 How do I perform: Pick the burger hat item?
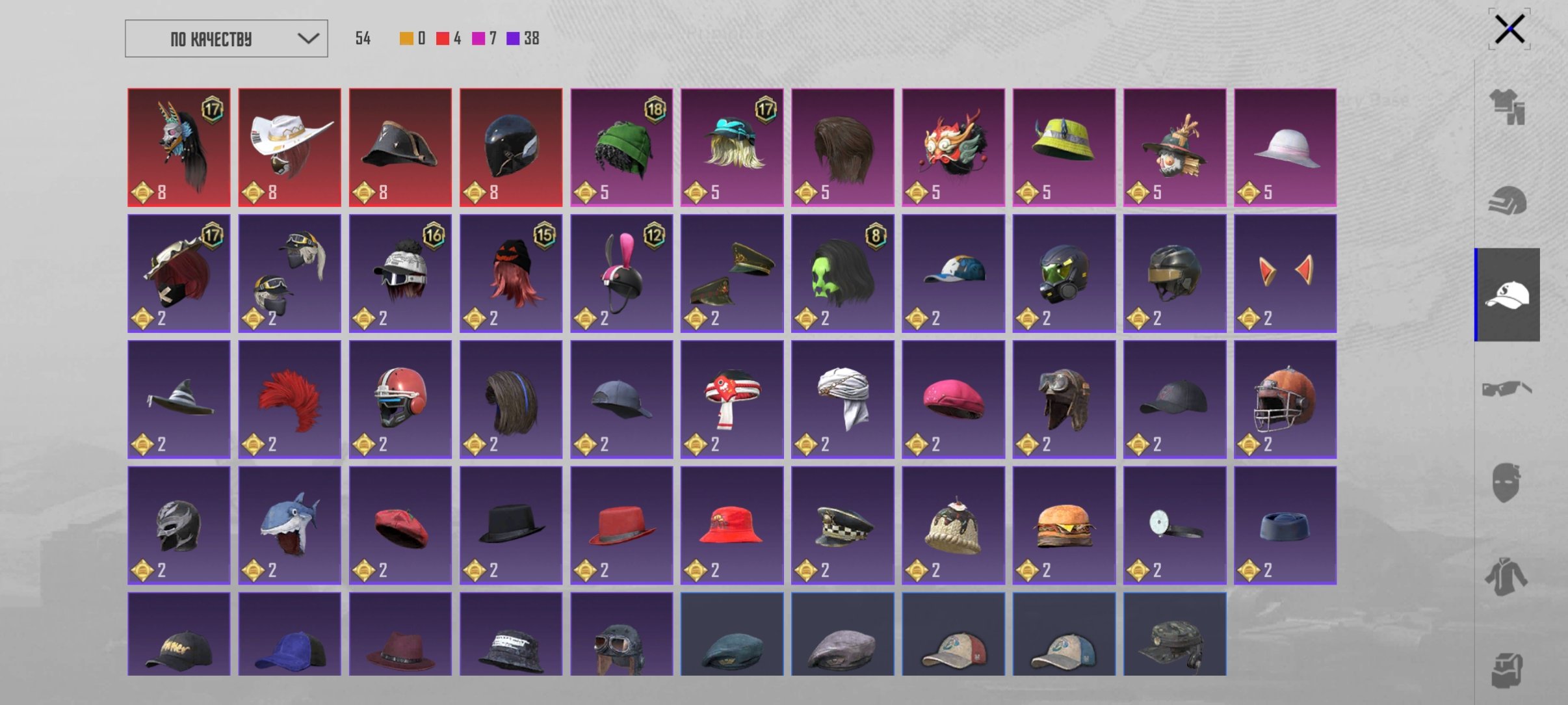coord(1064,525)
